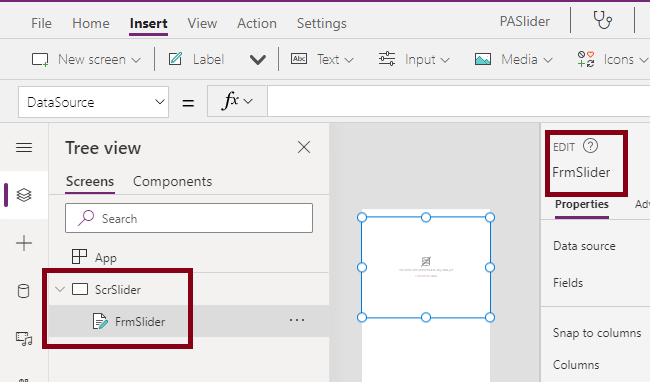Click the FrmSlider form icon in tree
Screen dimensions: 650x382
click(100, 321)
